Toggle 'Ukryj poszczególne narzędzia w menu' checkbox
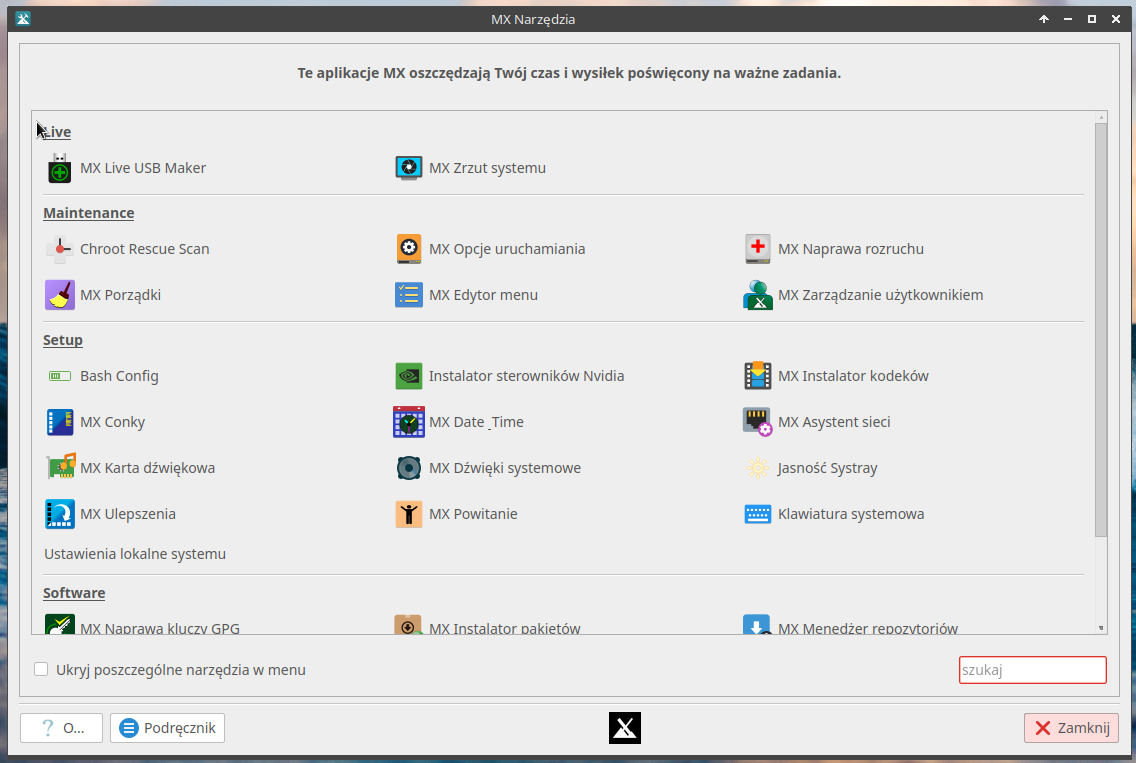 (41, 670)
